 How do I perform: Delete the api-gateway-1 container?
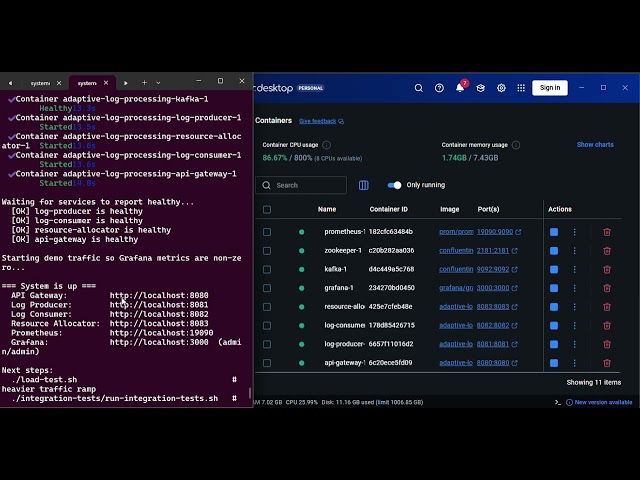(607, 363)
